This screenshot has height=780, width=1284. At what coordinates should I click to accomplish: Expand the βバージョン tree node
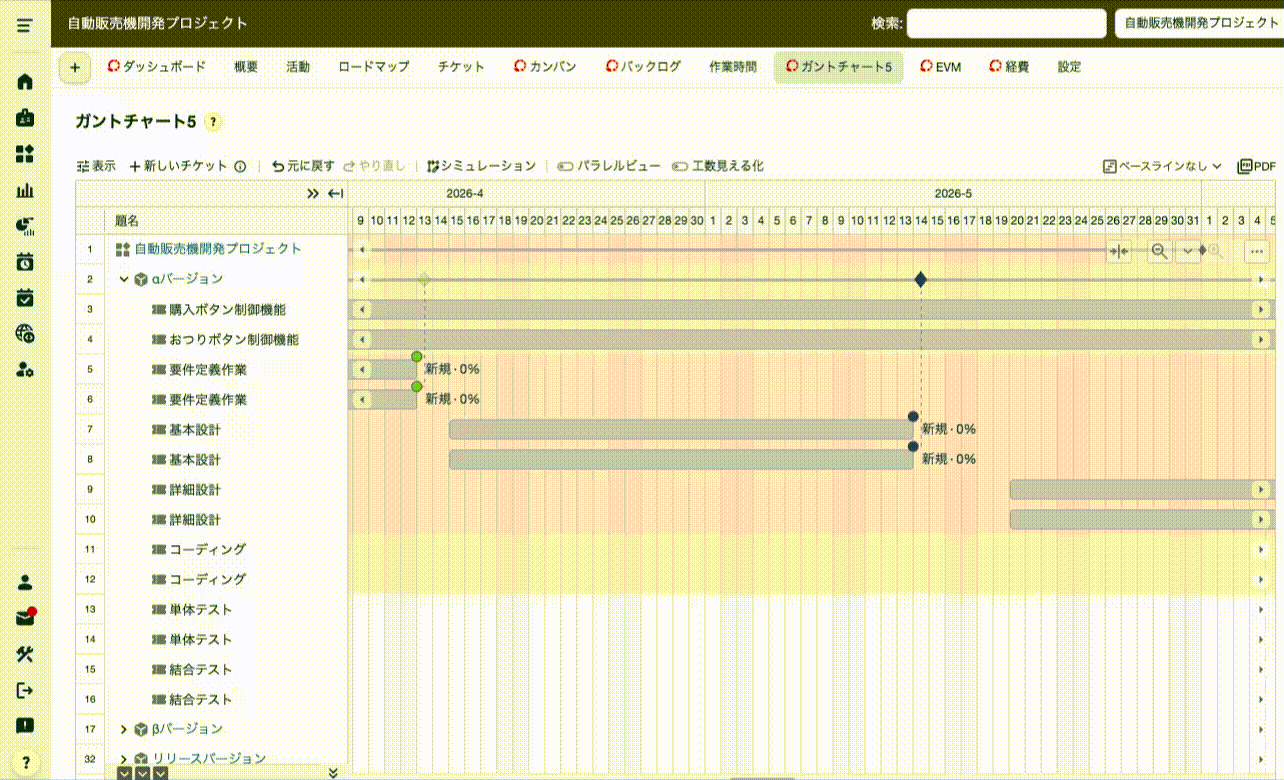coord(124,730)
